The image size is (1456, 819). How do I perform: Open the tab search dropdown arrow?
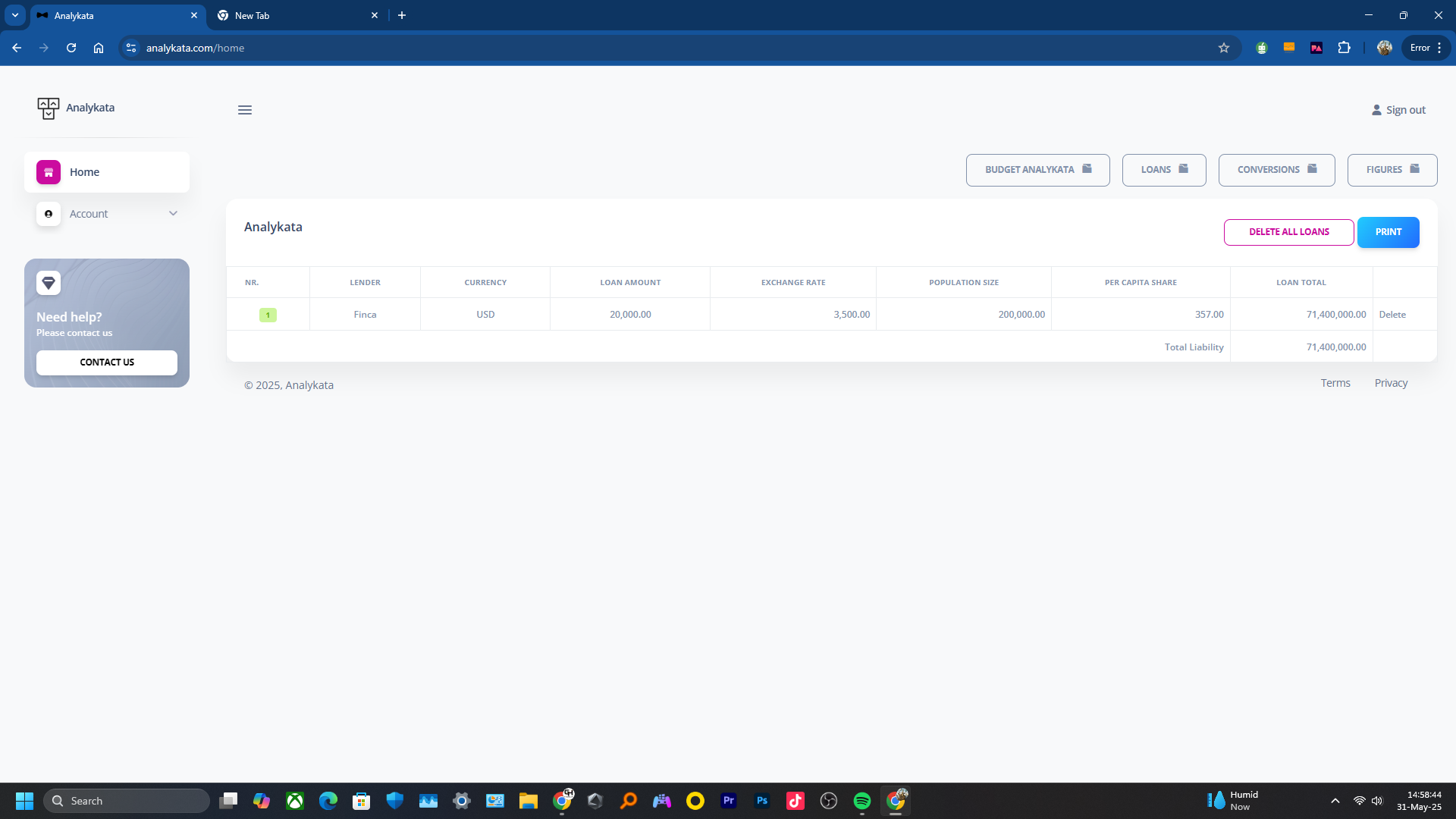click(14, 15)
